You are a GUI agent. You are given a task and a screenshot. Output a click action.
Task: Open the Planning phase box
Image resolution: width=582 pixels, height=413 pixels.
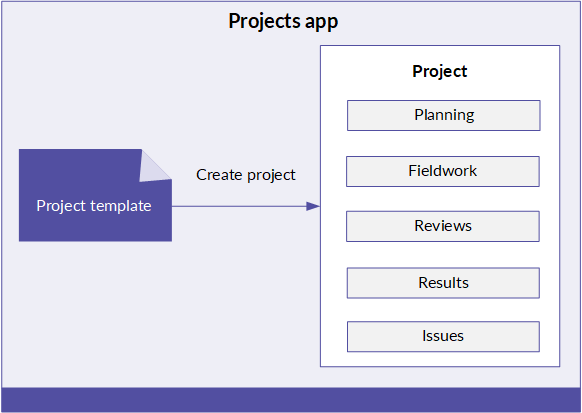click(x=444, y=115)
